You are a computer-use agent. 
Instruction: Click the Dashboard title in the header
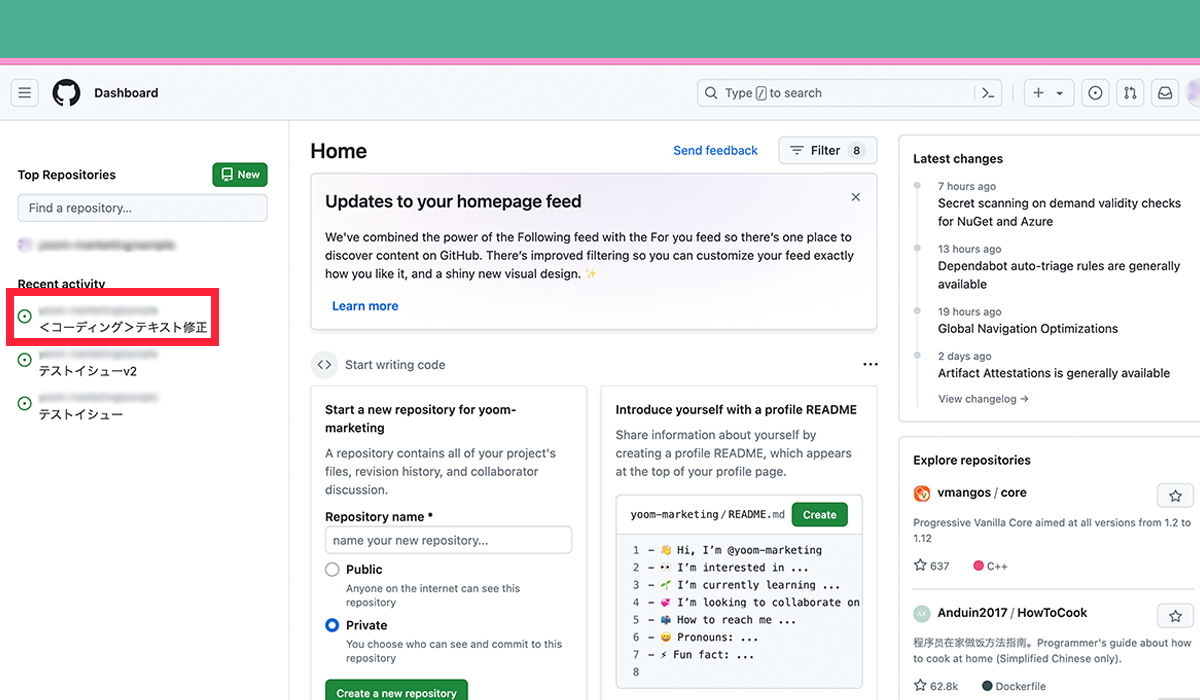(x=126, y=93)
